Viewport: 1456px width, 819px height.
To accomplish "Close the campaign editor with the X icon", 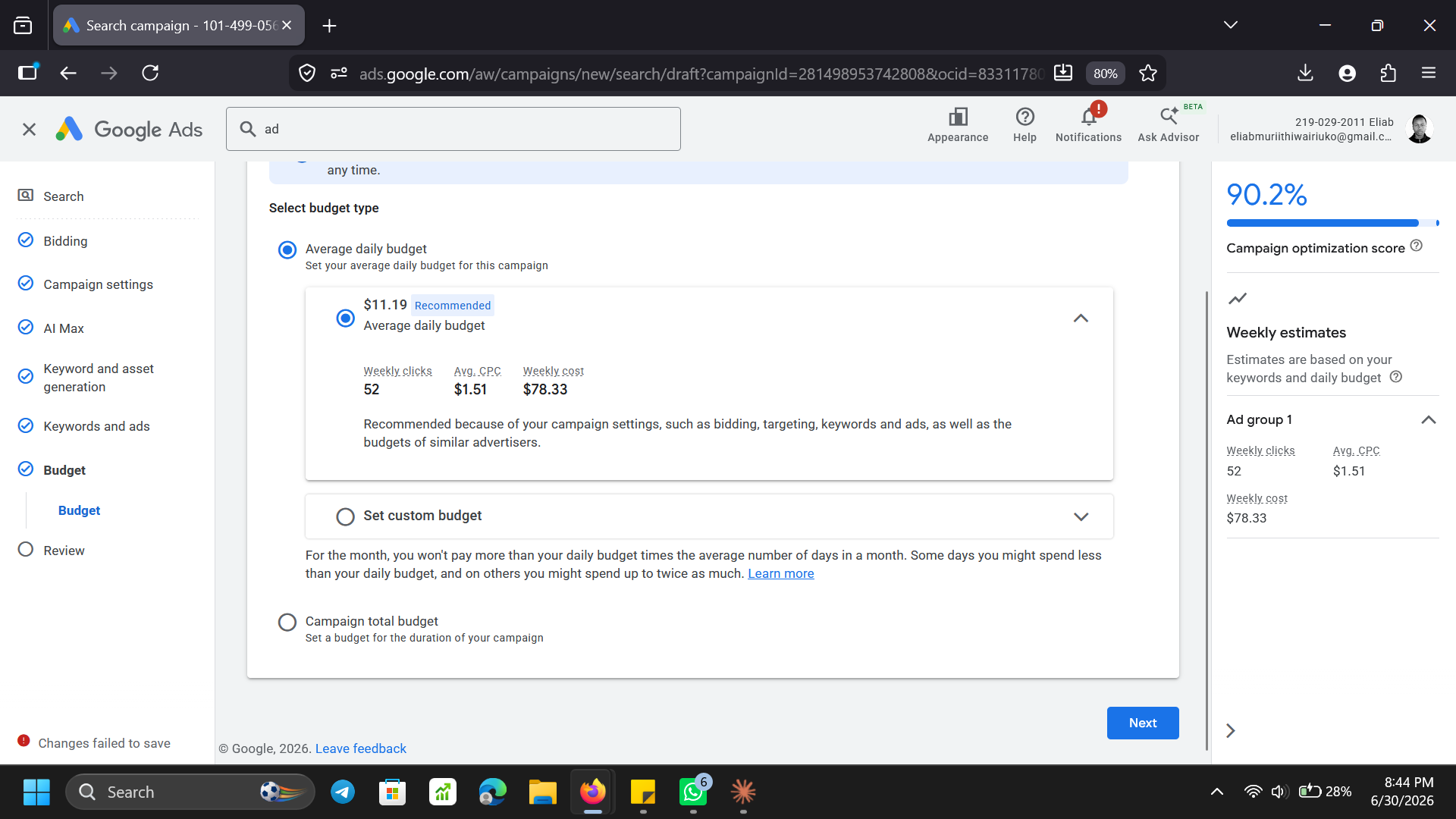I will (x=29, y=130).
